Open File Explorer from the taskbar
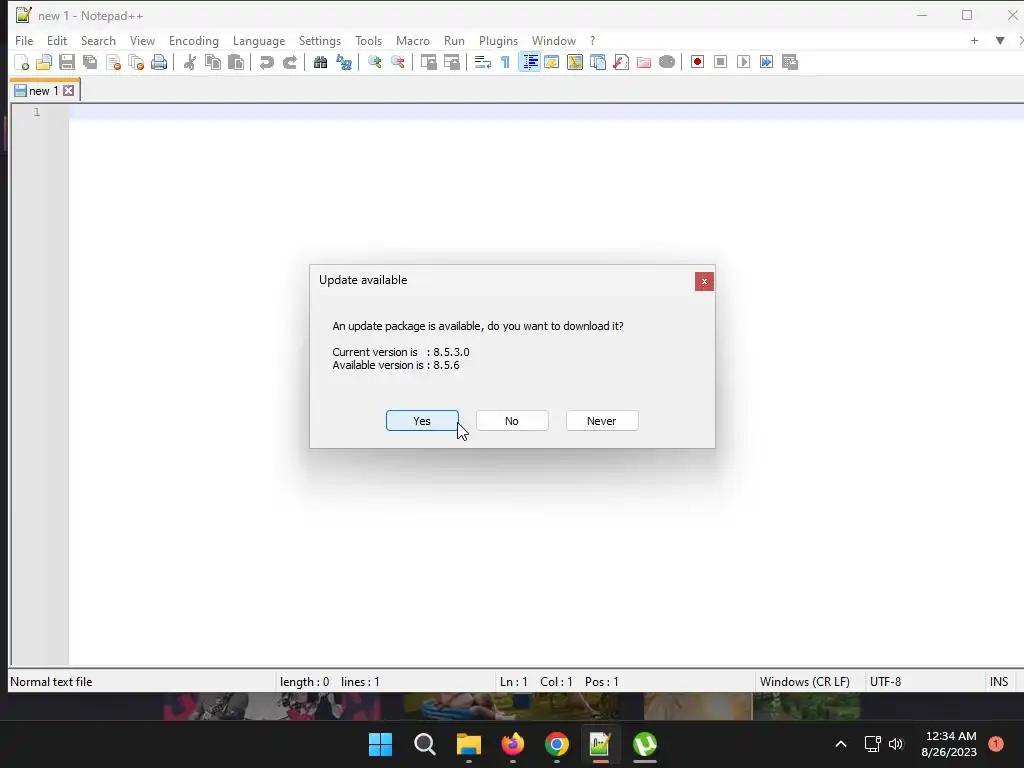The width and height of the screenshot is (1024, 768). [x=468, y=744]
